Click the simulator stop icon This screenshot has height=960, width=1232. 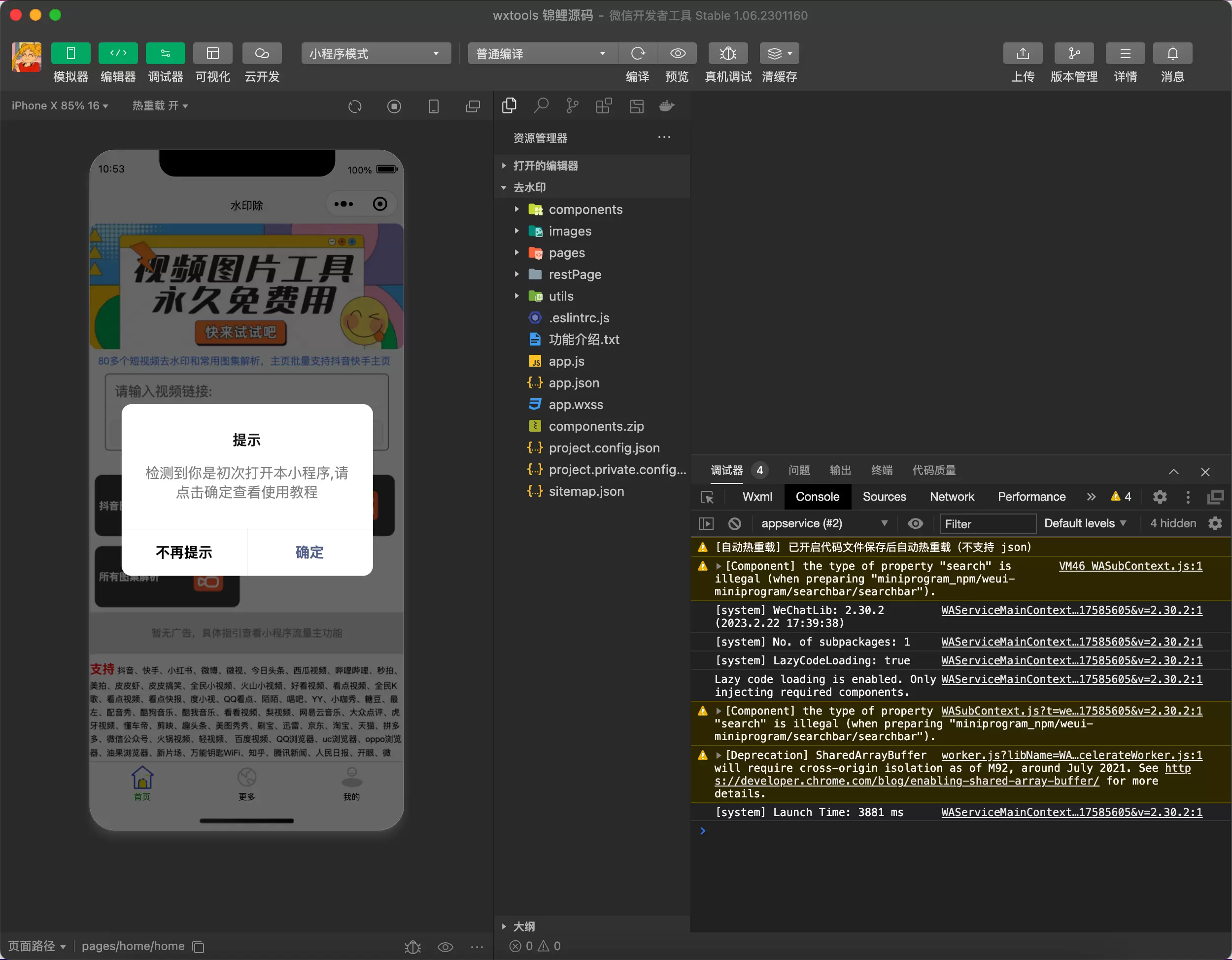[394, 106]
